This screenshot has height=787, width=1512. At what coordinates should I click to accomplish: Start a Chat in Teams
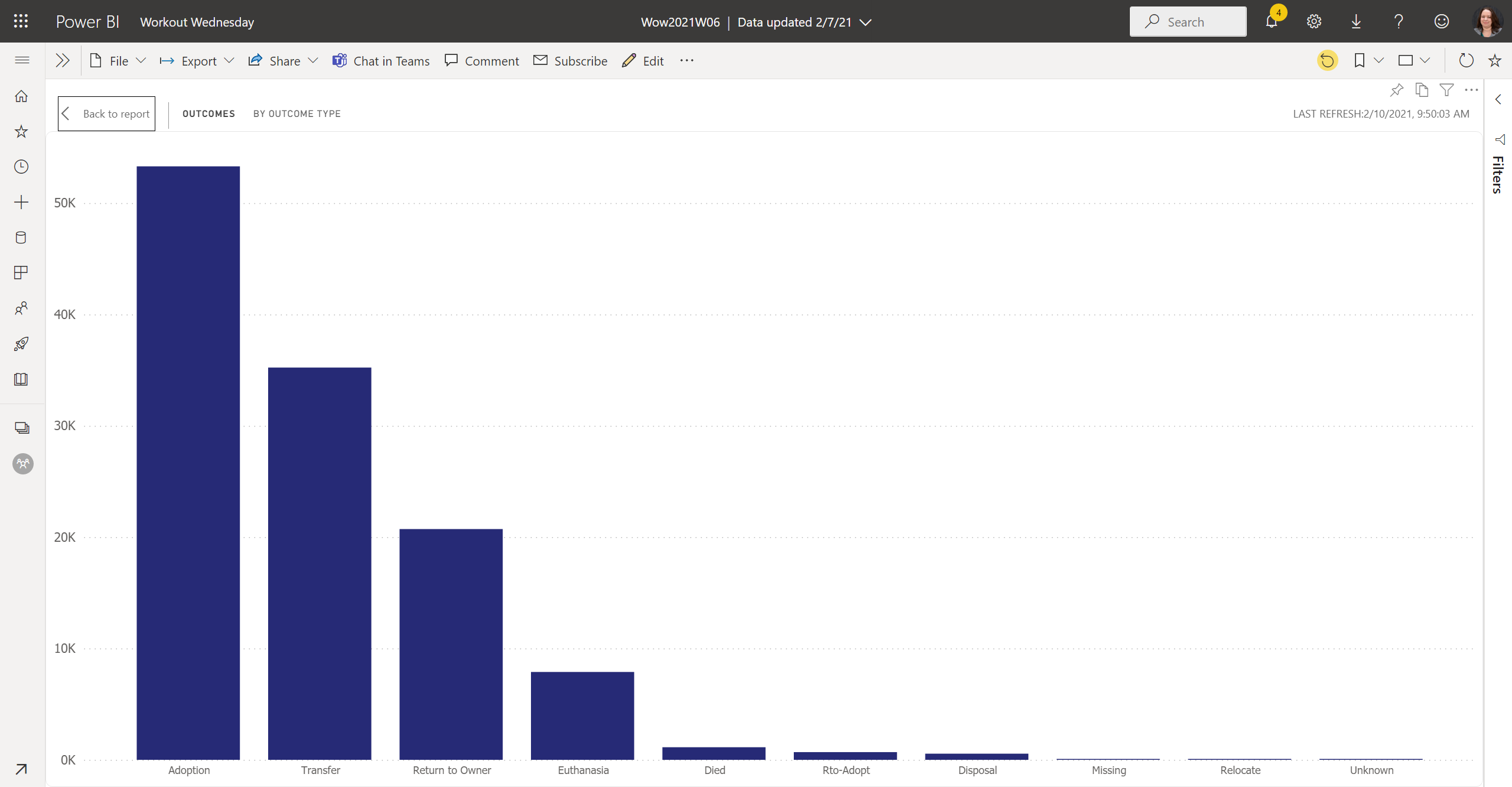(x=381, y=60)
